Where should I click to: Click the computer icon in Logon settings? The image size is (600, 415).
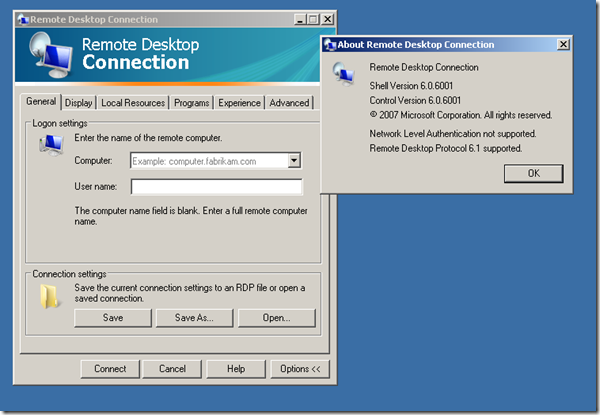[51, 145]
